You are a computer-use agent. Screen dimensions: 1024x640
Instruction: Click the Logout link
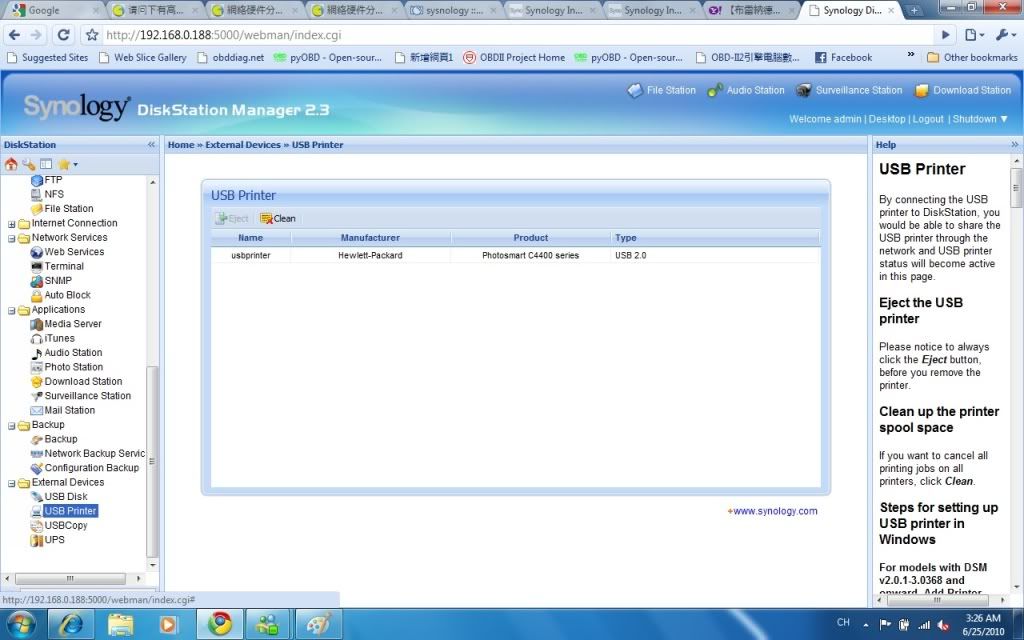[928, 119]
